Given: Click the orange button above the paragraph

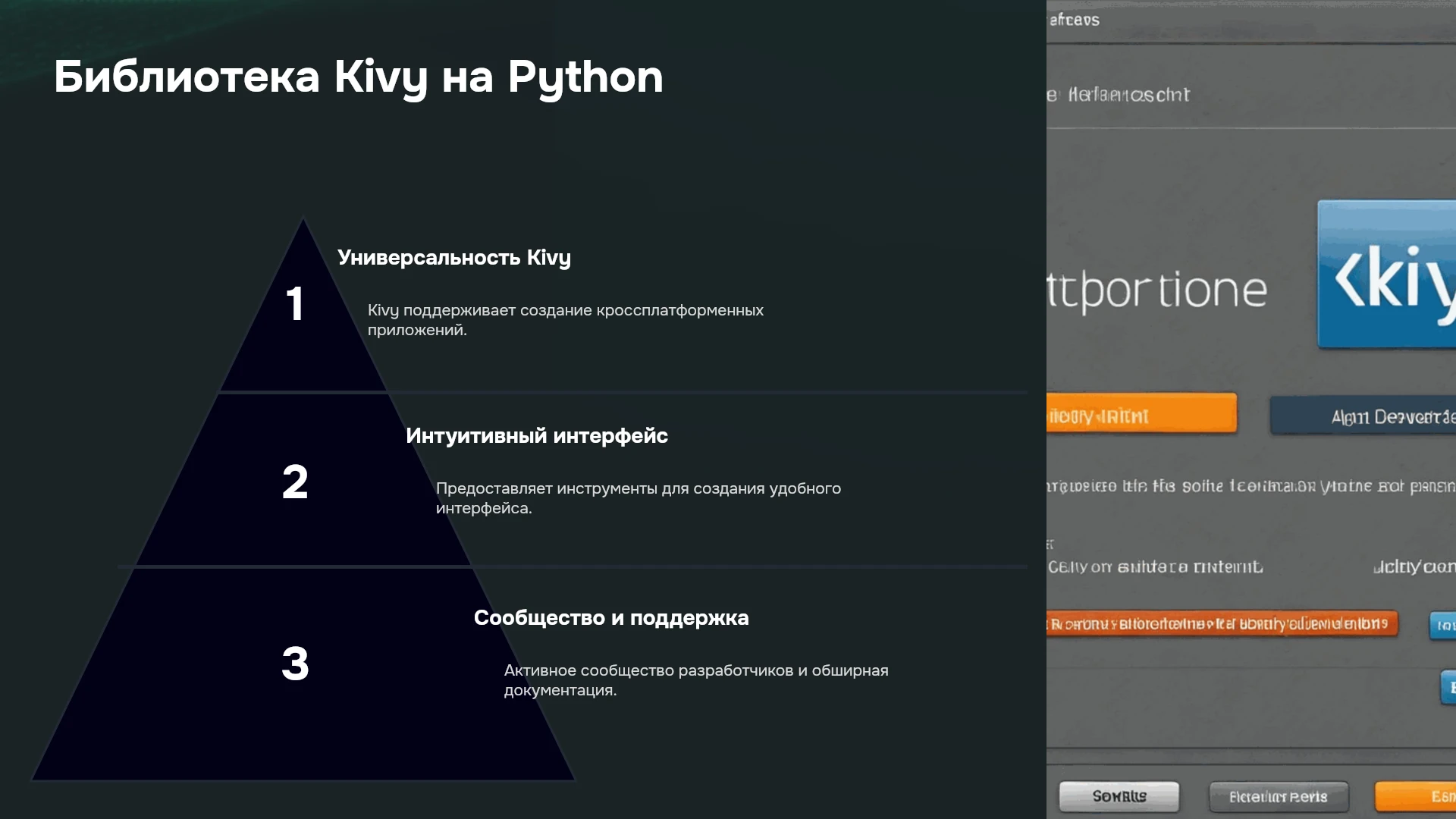Looking at the screenshot, I should pos(1141,413).
